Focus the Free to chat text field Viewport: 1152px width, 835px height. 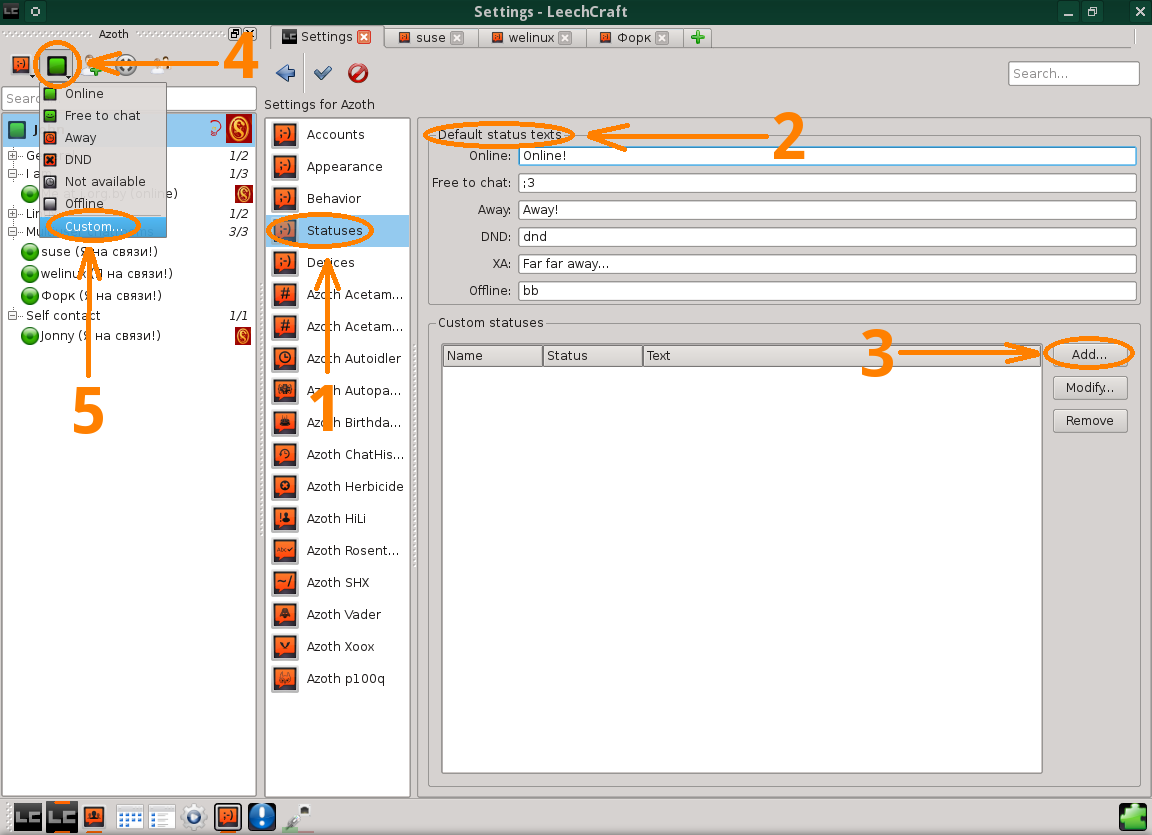tap(827, 183)
